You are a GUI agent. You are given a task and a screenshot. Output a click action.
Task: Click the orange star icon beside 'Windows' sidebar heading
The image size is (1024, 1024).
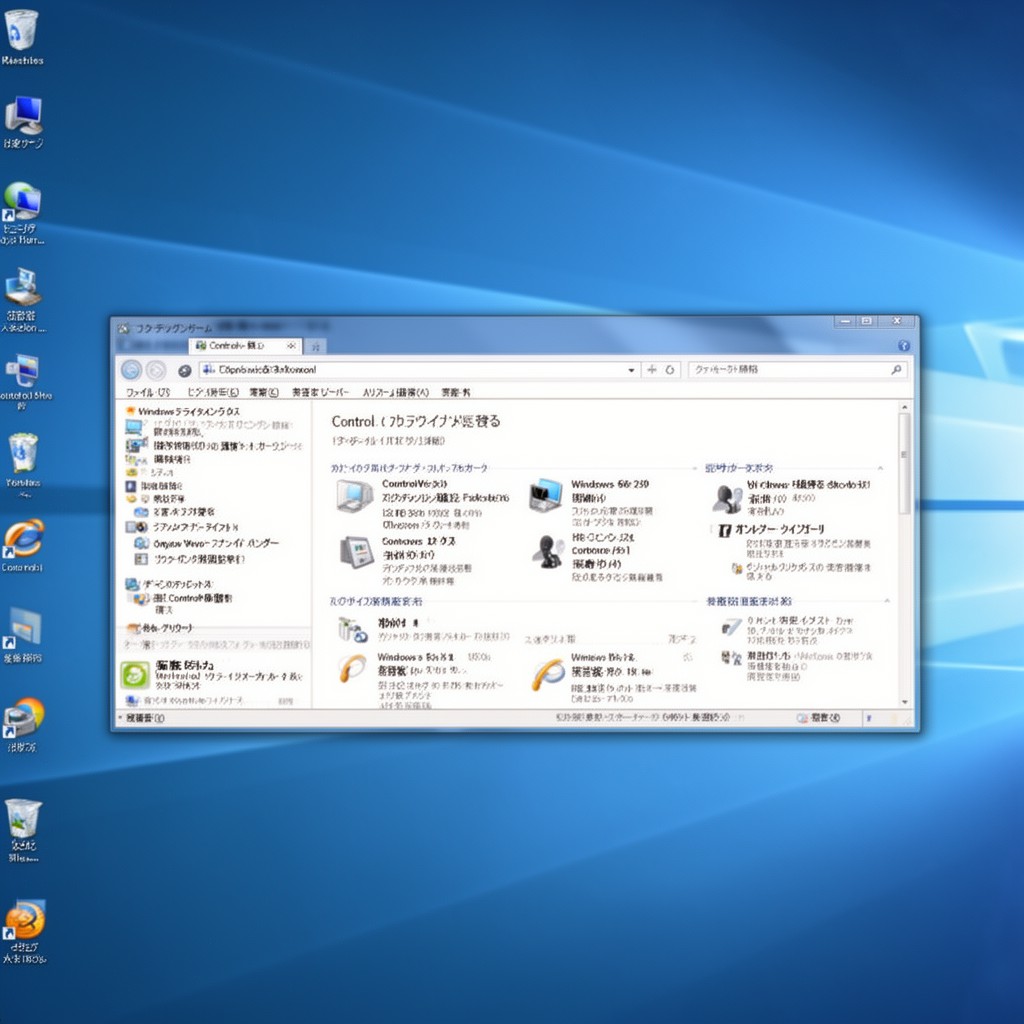pos(130,411)
